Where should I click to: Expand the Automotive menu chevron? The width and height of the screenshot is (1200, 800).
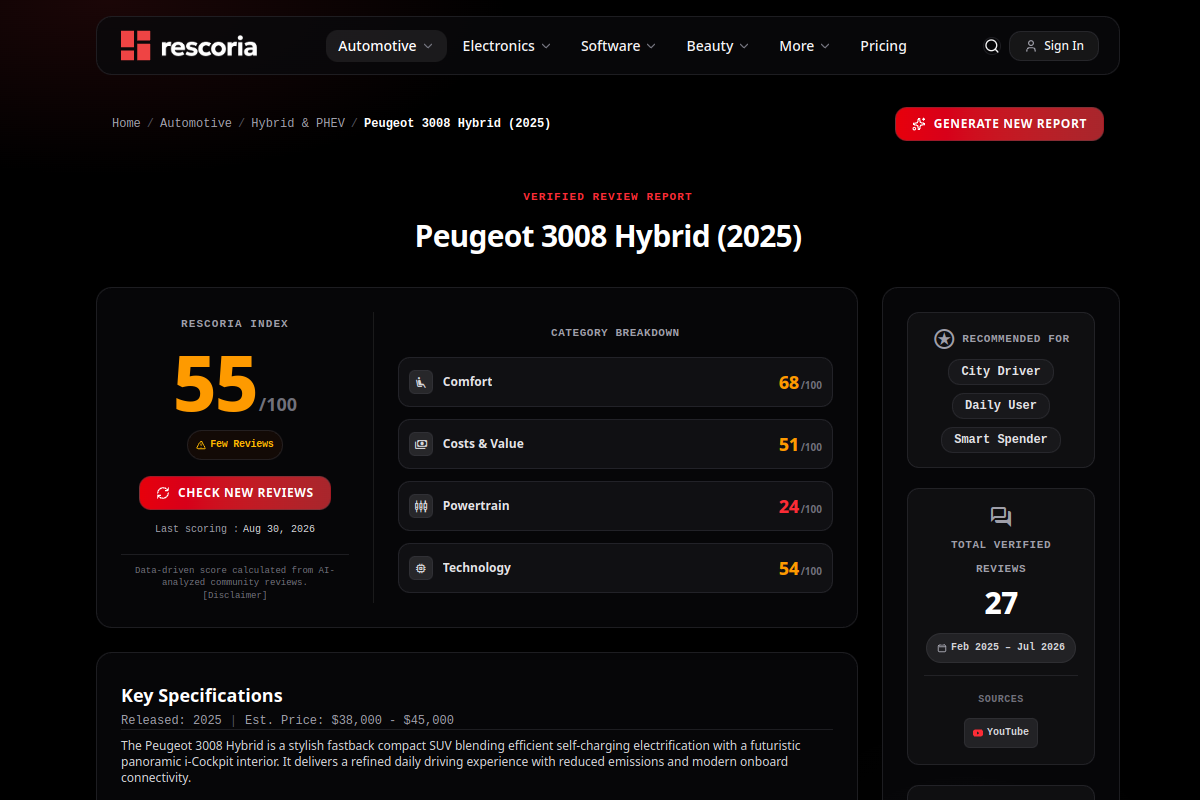point(428,46)
